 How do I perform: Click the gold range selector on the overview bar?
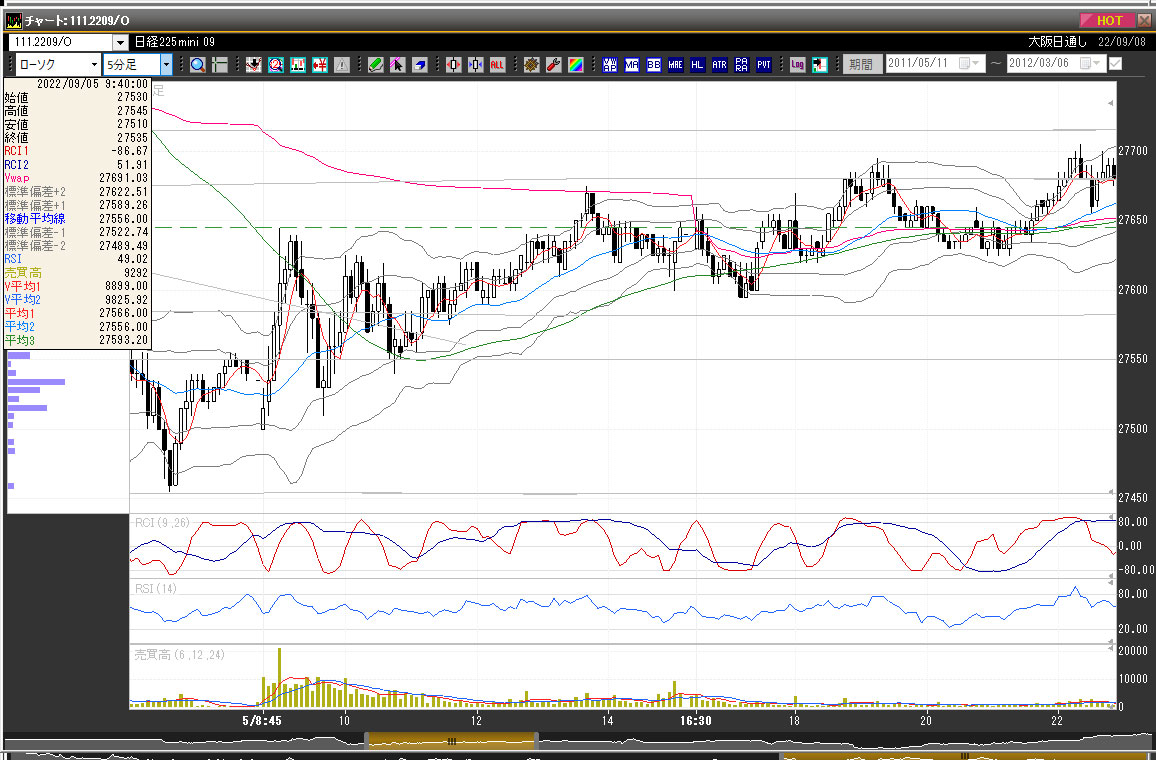[x=452, y=741]
